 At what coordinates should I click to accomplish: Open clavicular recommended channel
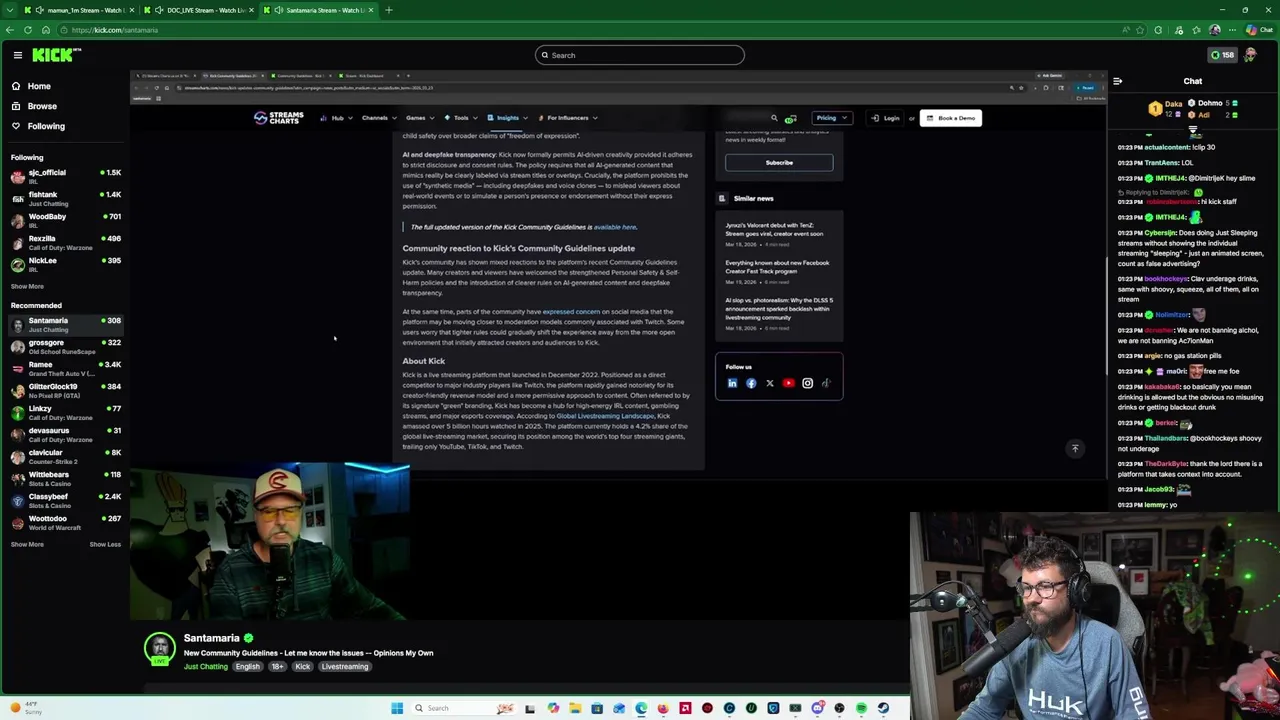coord(65,456)
